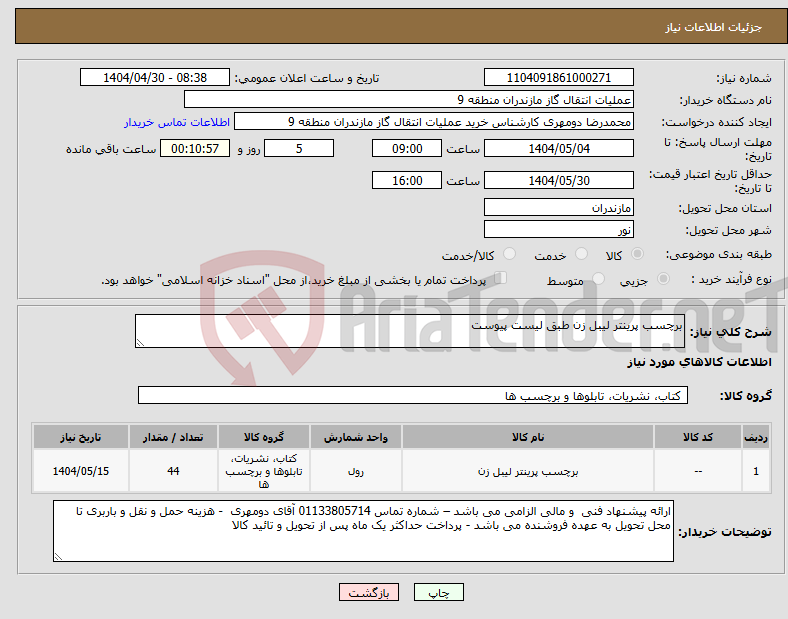This screenshot has width=788, height=619.
Task: Click the need number field 1104091861000271
Action: (x=558, y=77)
